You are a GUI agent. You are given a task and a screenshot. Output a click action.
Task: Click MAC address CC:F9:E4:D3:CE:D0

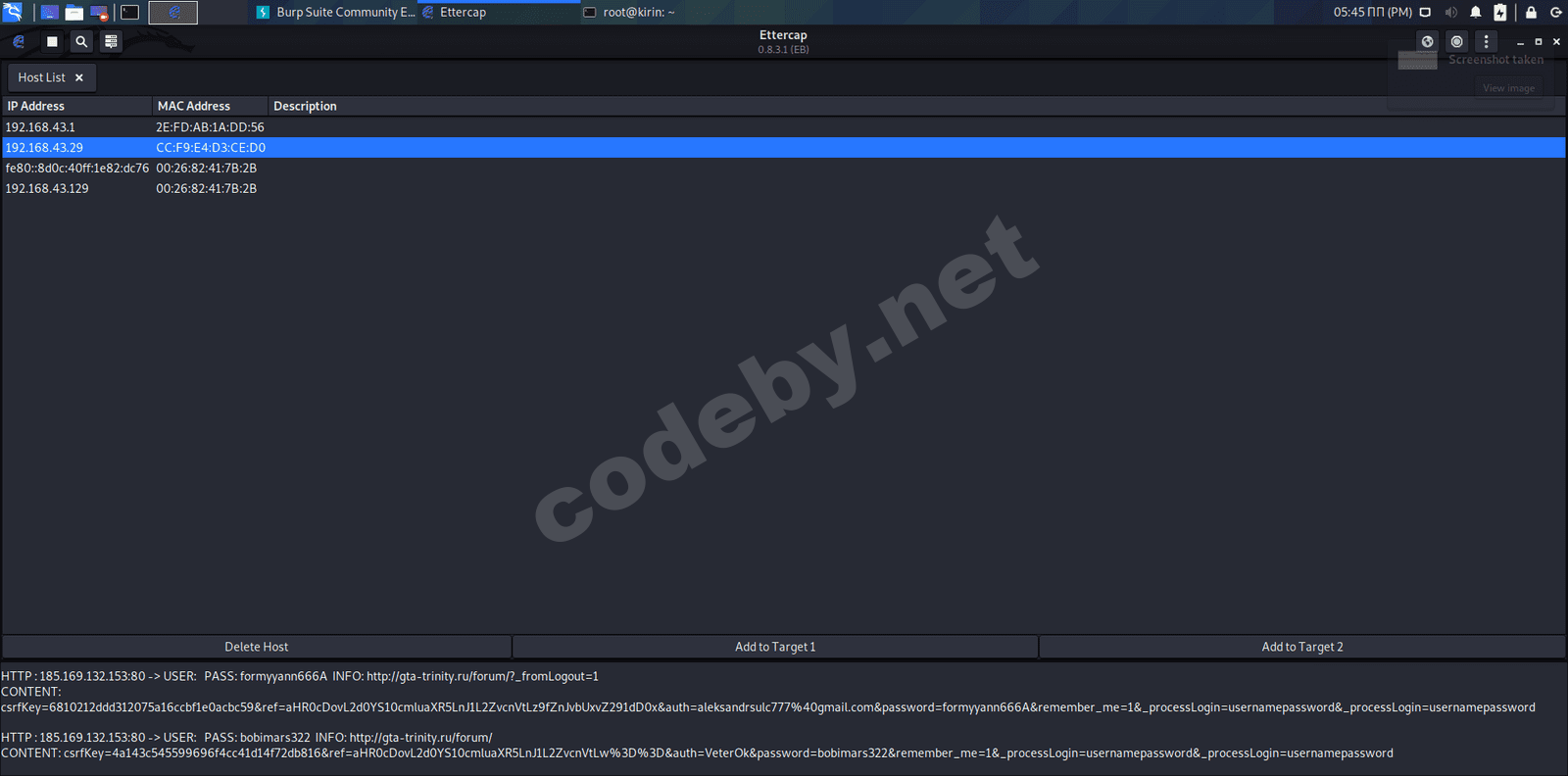pos(211,148)
